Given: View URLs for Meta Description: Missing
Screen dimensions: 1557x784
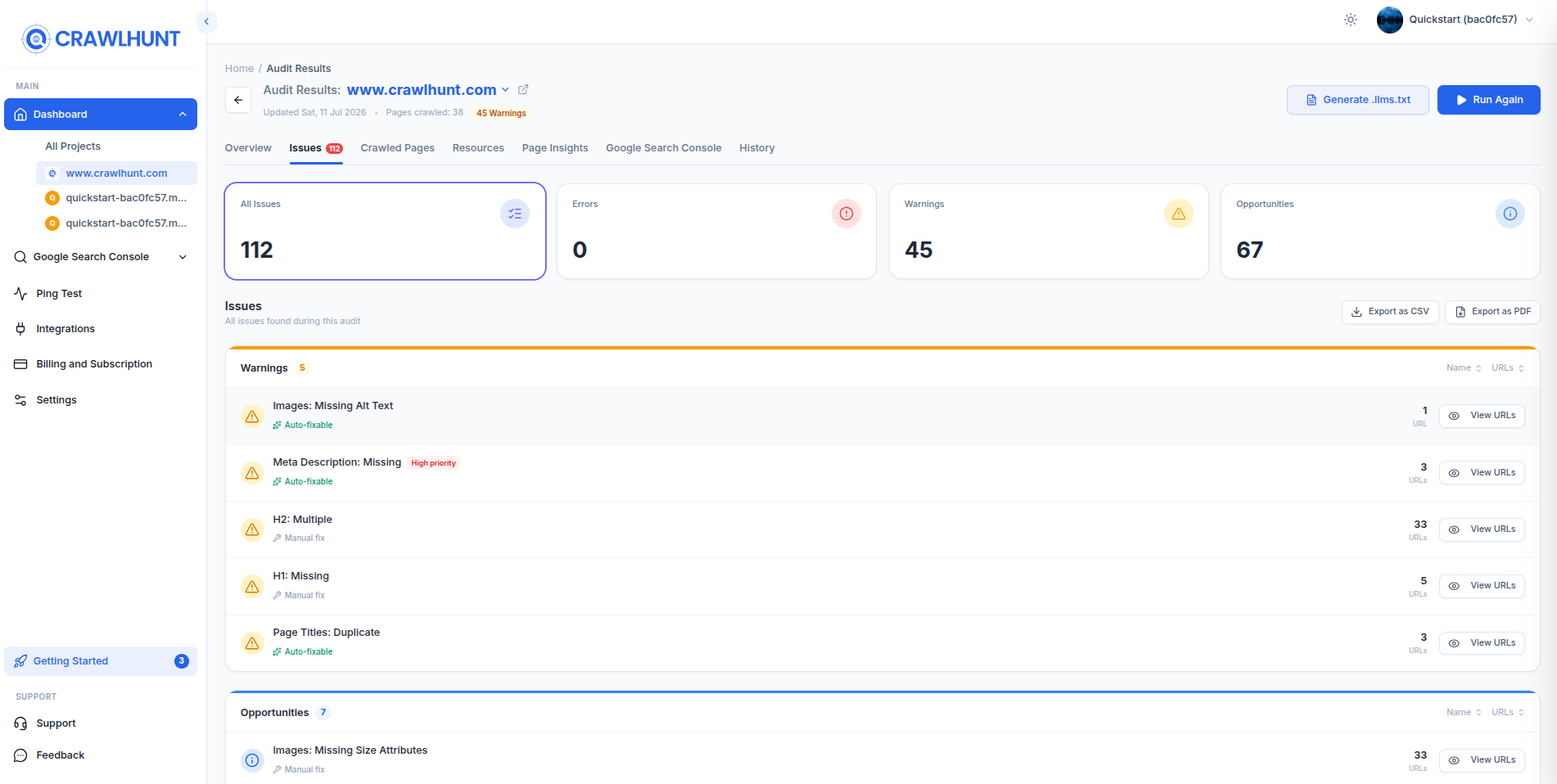Looking at the screenshot, I should [1482, 473].
